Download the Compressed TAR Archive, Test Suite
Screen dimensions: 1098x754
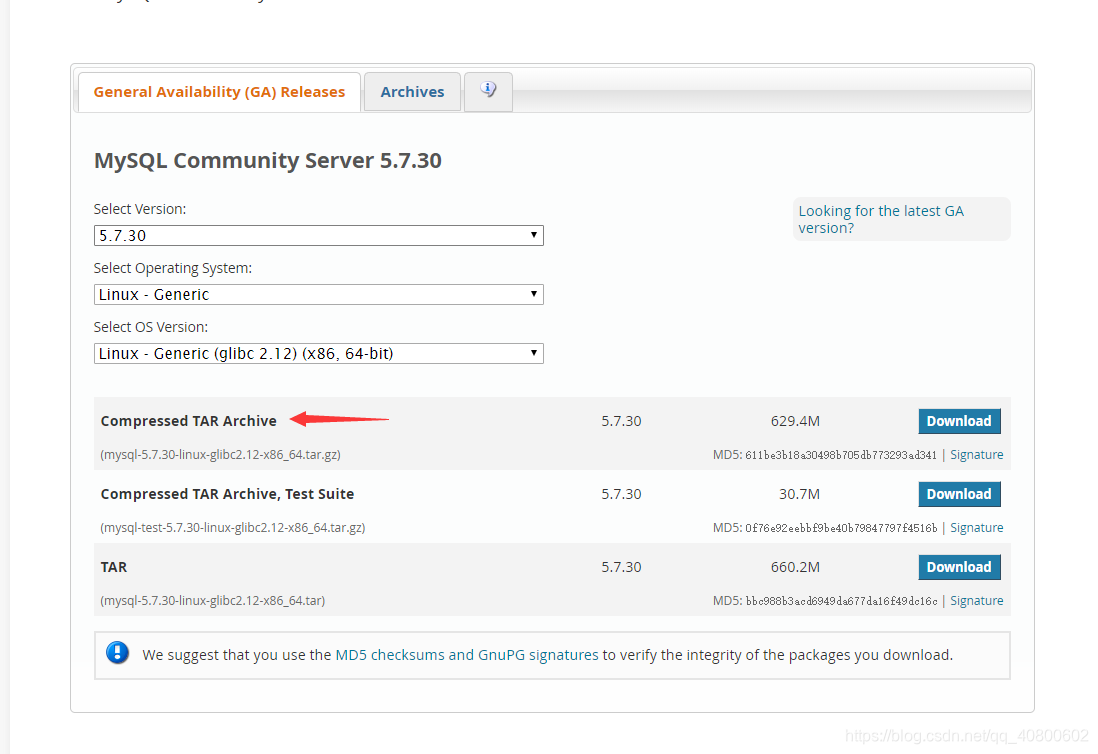click(959, 494)
